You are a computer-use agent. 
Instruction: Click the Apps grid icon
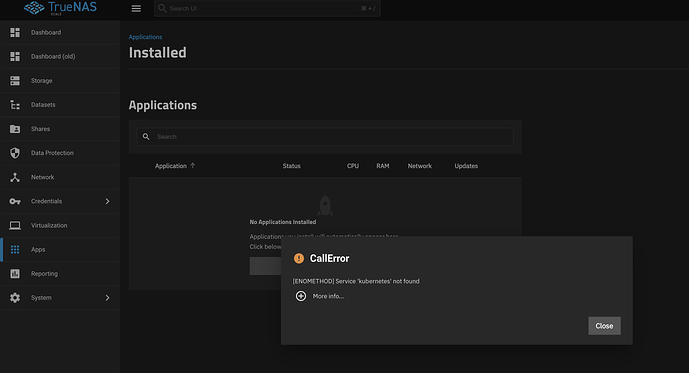(x=15, y=250)
